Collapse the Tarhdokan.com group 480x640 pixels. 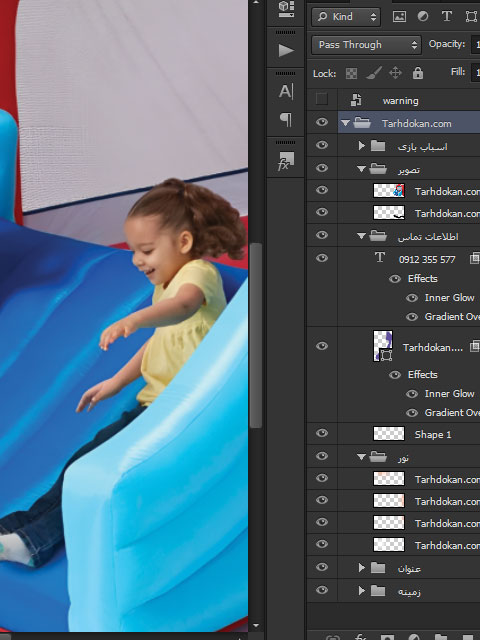tap(345, 122)
